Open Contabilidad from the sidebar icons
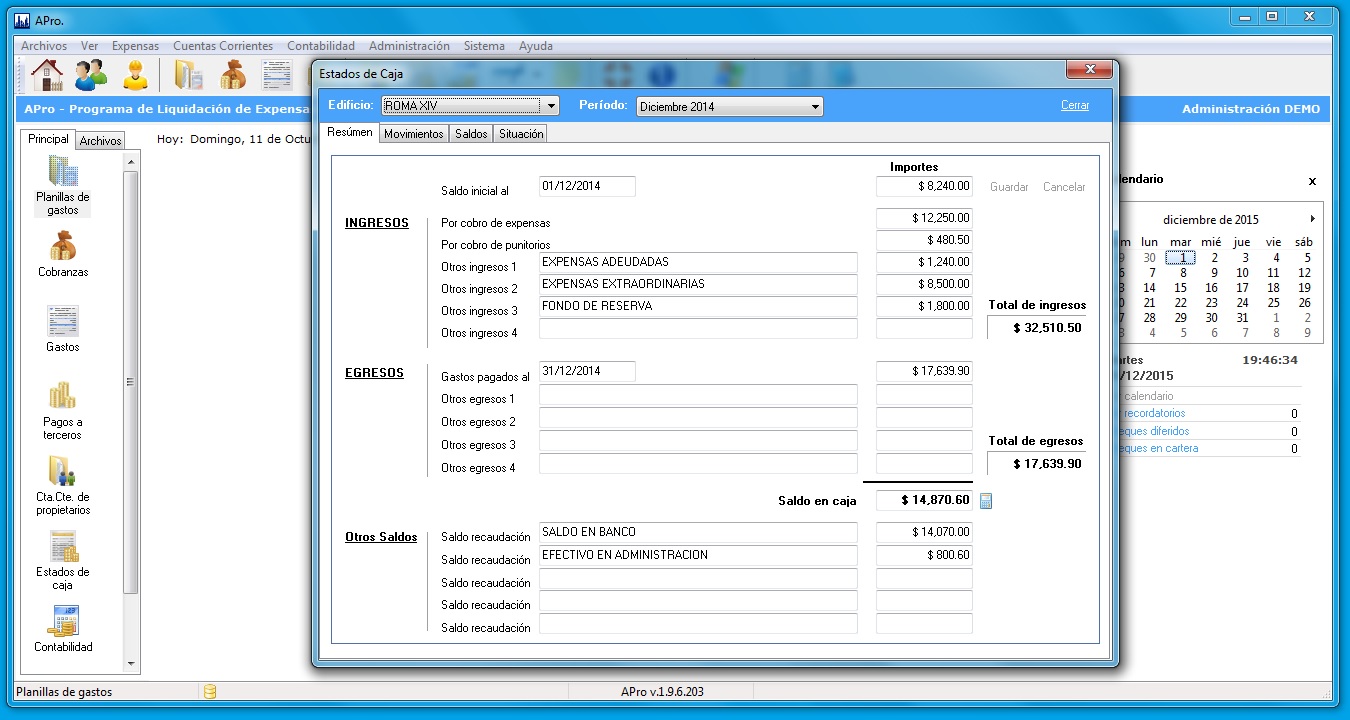Screen dimensions: 1350x720 [x=63, y=628]
